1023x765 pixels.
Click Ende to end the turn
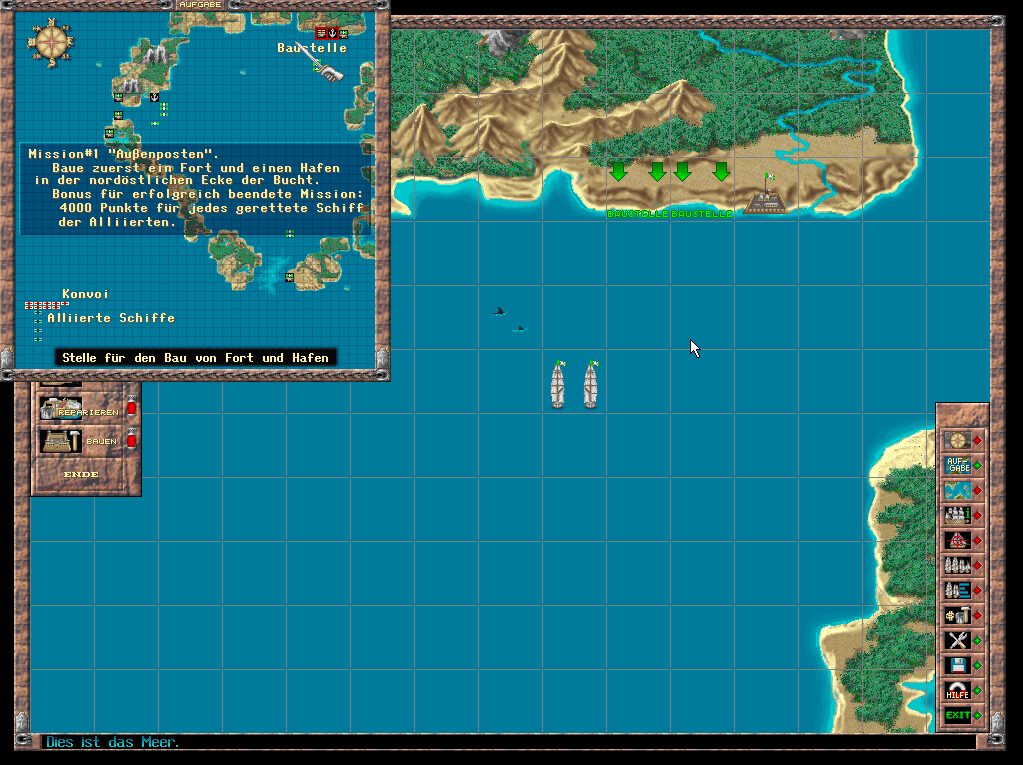(x=81, y=474)
